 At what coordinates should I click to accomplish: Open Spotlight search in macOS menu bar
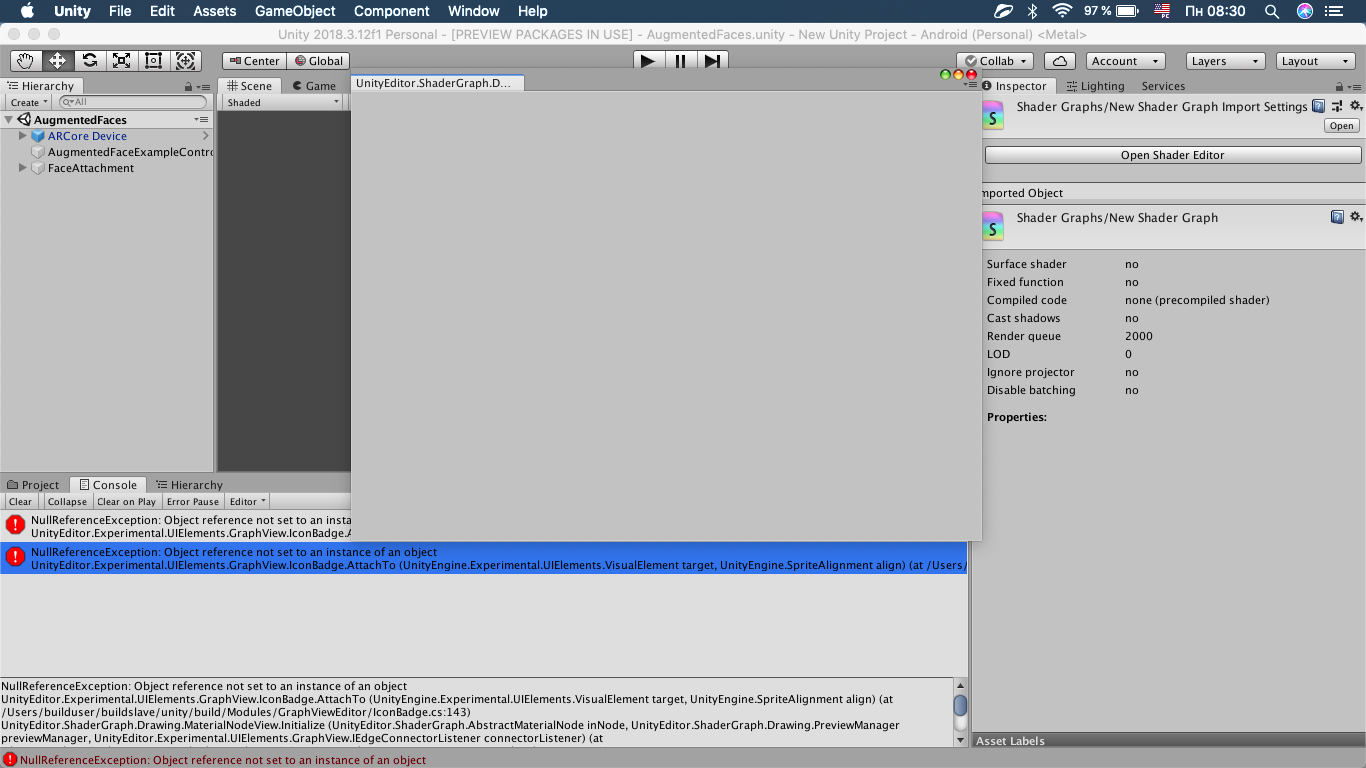(x=1272, y=11)
